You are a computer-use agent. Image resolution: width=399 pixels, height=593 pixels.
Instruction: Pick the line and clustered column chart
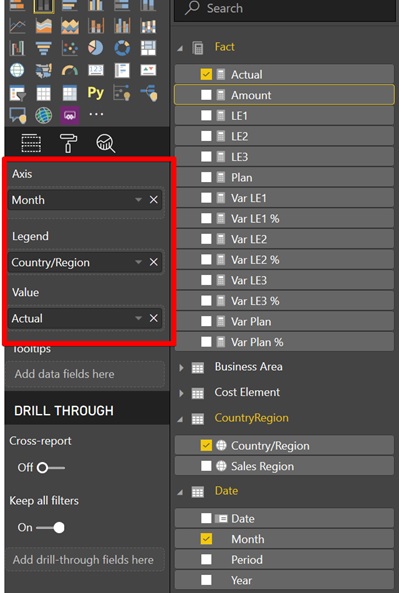click(x=122, y=26)
